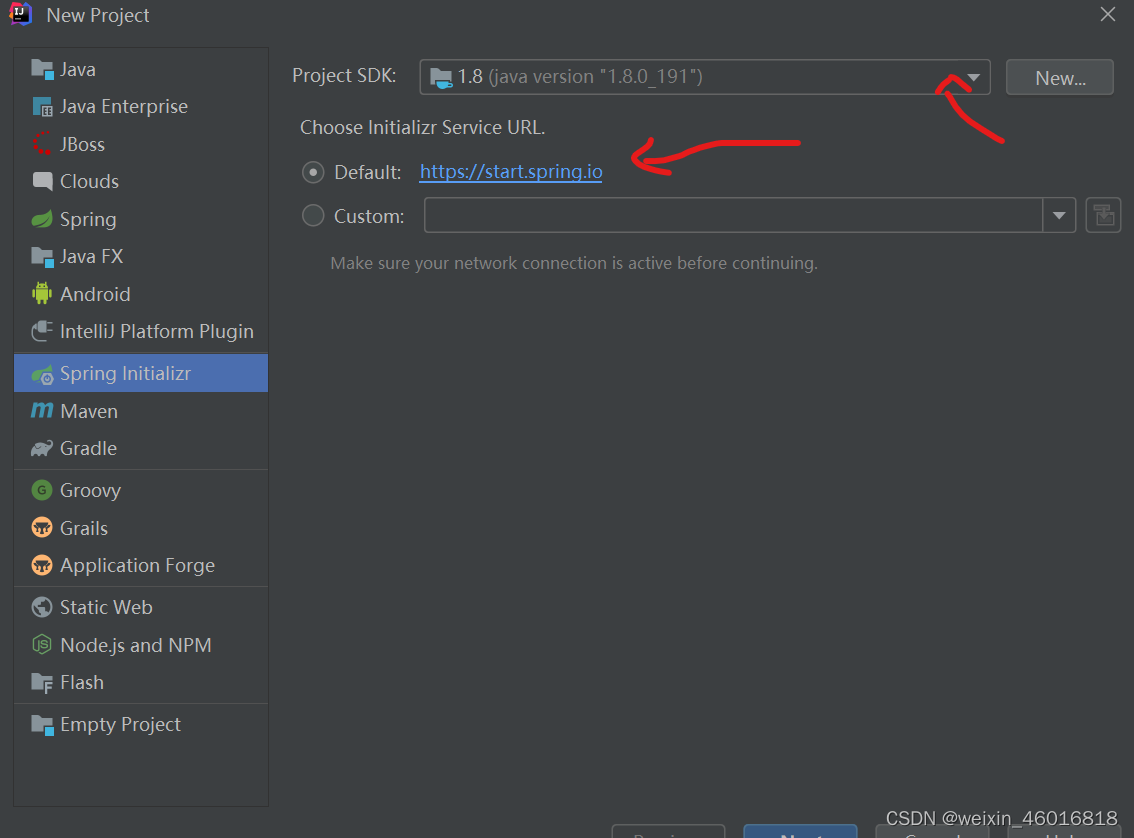Open the https://start.spring.io link
The width and height of the screenshot is (1134, 838).
511,172
